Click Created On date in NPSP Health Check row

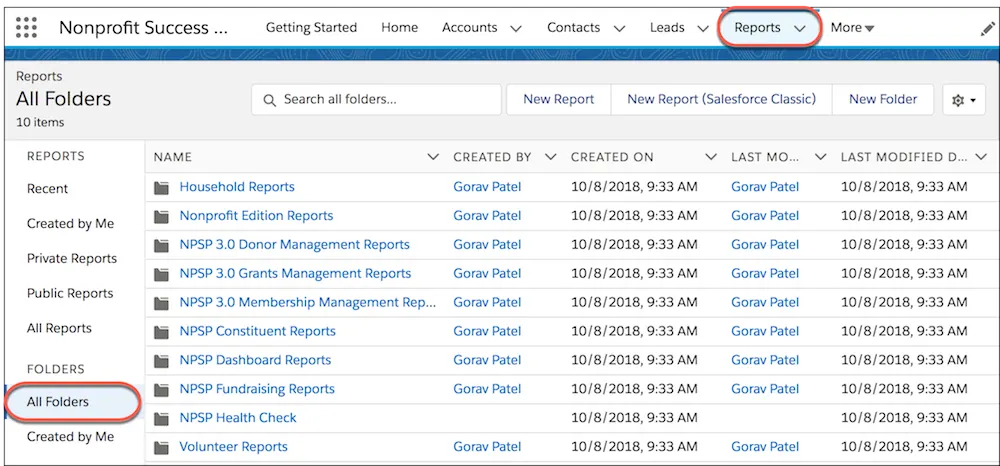point(634,418)
